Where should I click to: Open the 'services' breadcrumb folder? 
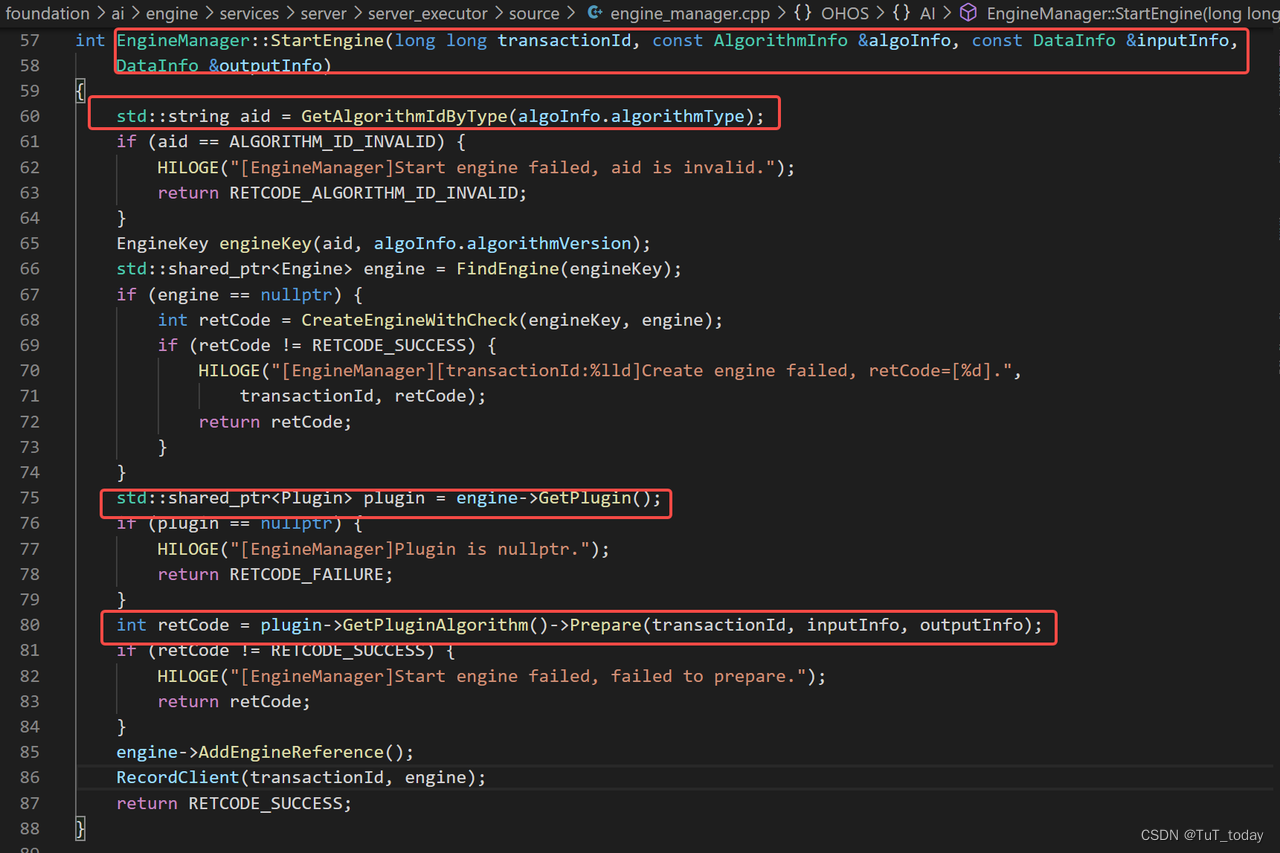(250, 13)
